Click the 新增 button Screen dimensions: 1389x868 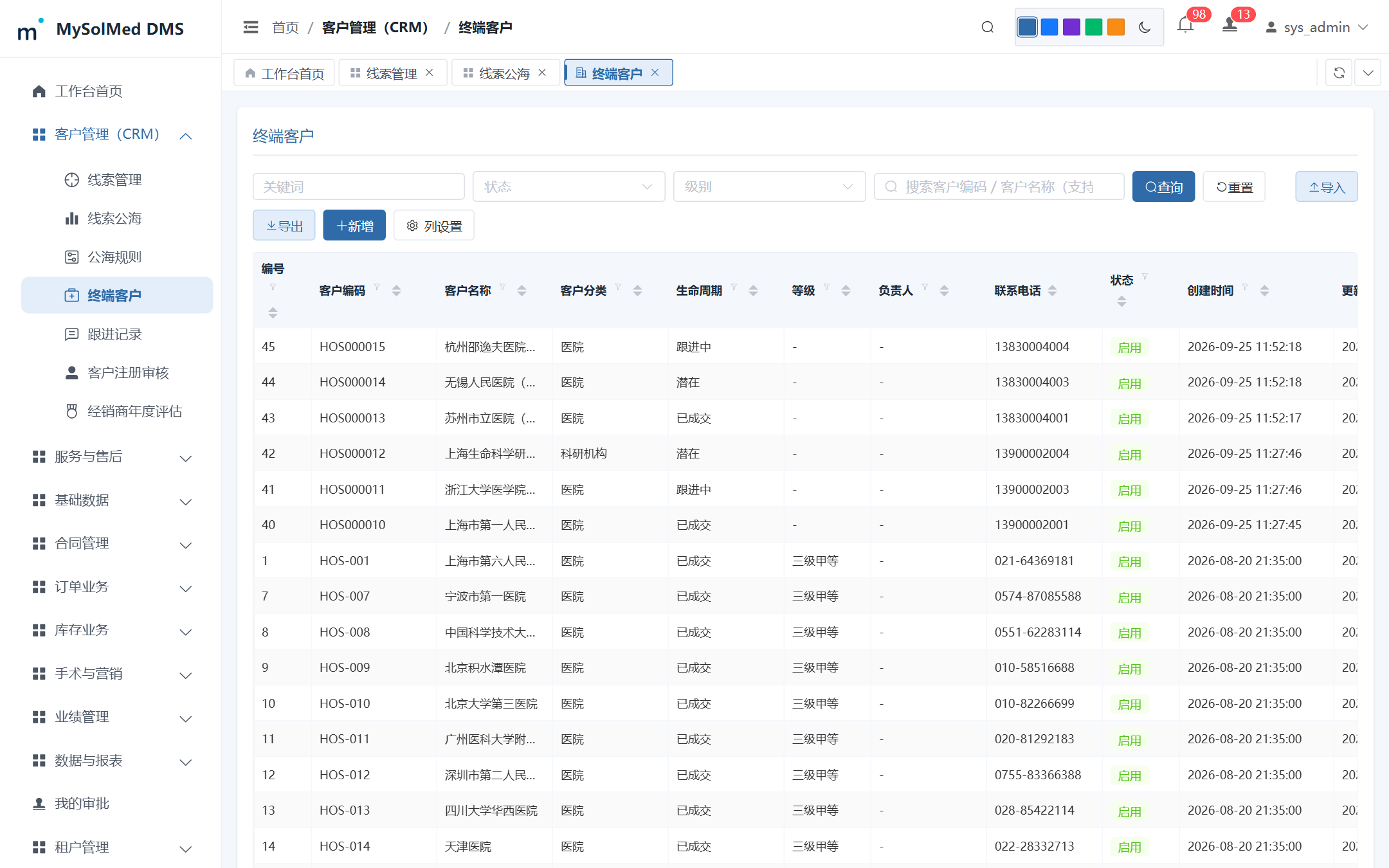(354, 225)
